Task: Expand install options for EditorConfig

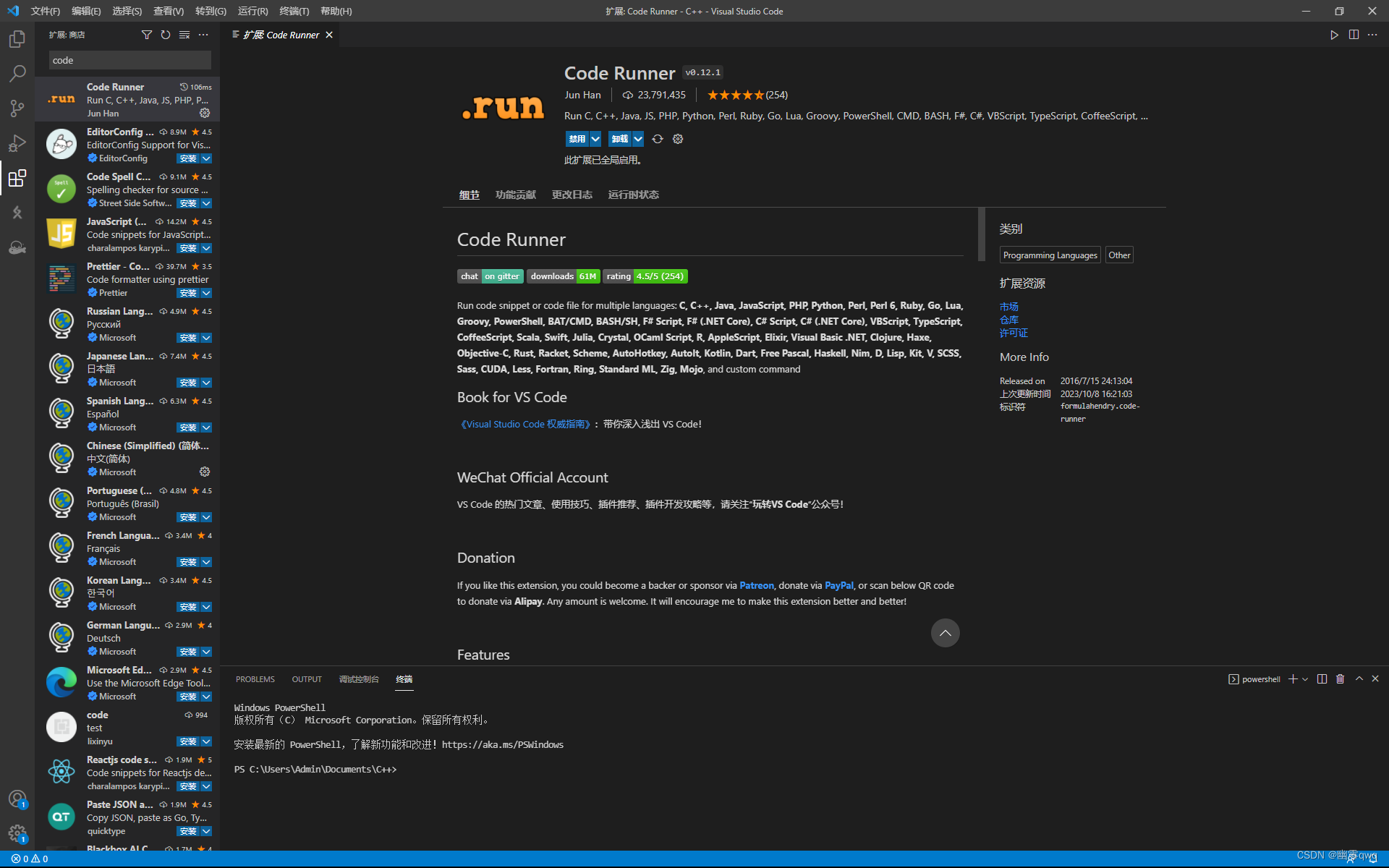Action: (207, 158)
